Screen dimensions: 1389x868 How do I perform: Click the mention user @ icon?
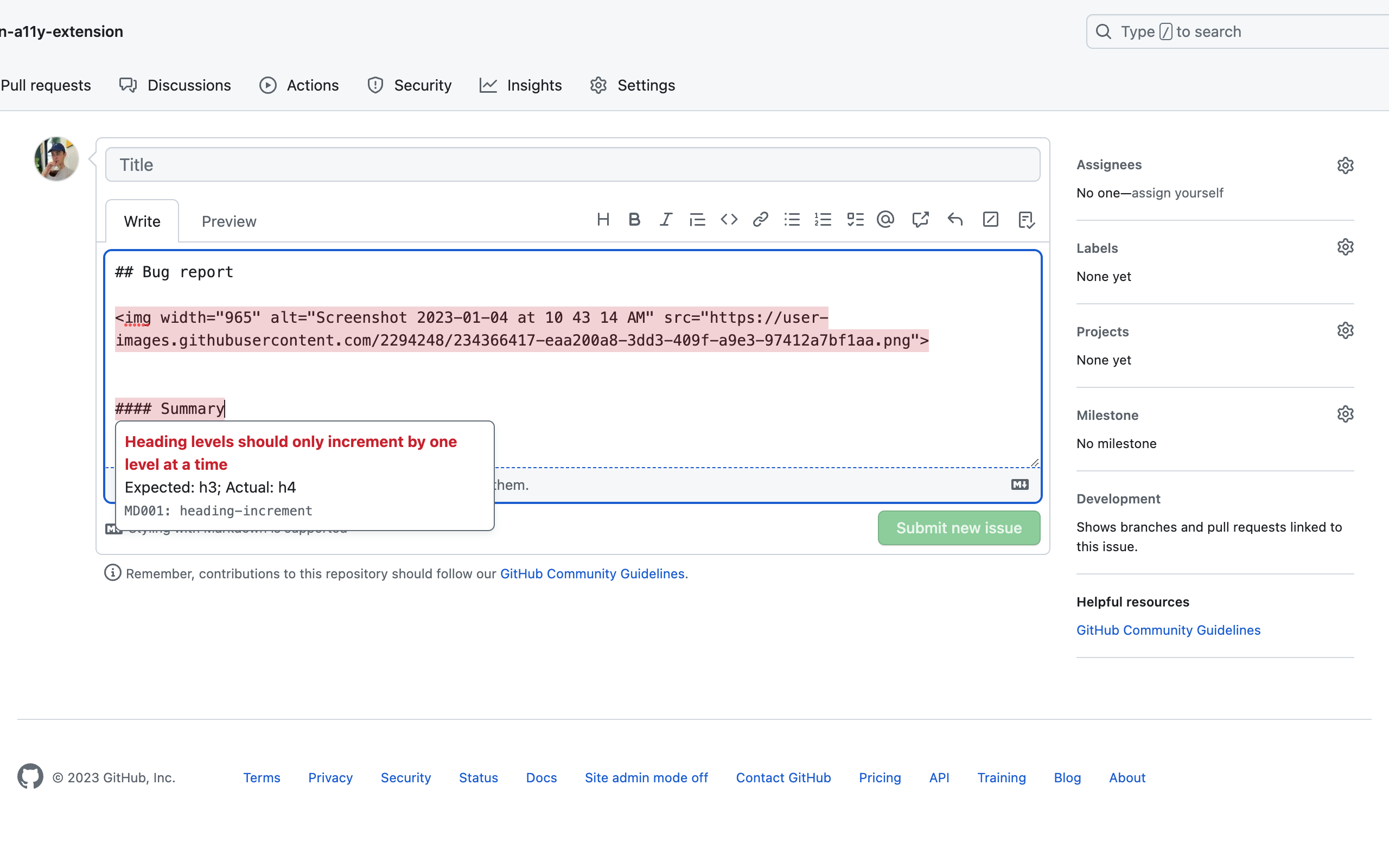[885, 219]
